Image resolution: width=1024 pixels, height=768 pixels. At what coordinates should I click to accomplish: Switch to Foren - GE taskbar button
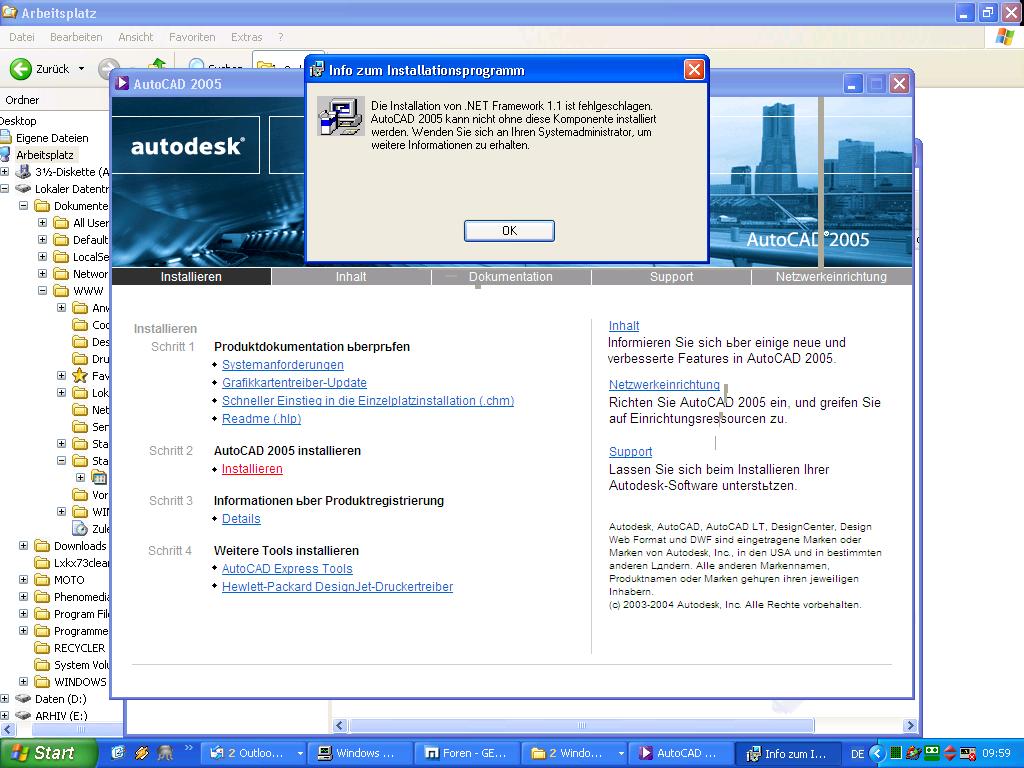tap(467, 753)
